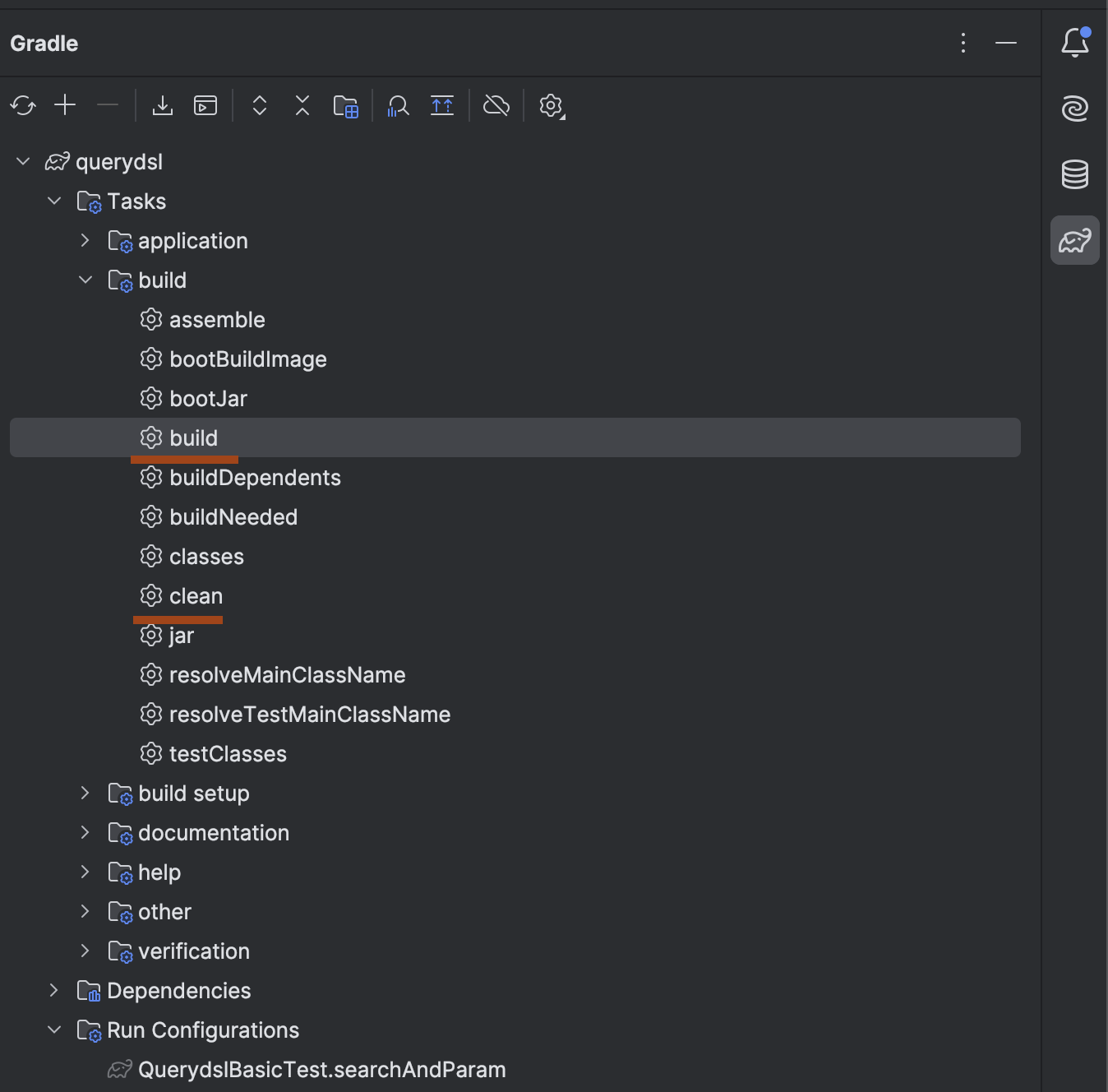The height and width of the screenshot is (1092, 1108).
Task: Click Analyze Dependencies toolbar icon
Action: coord(399,106)
